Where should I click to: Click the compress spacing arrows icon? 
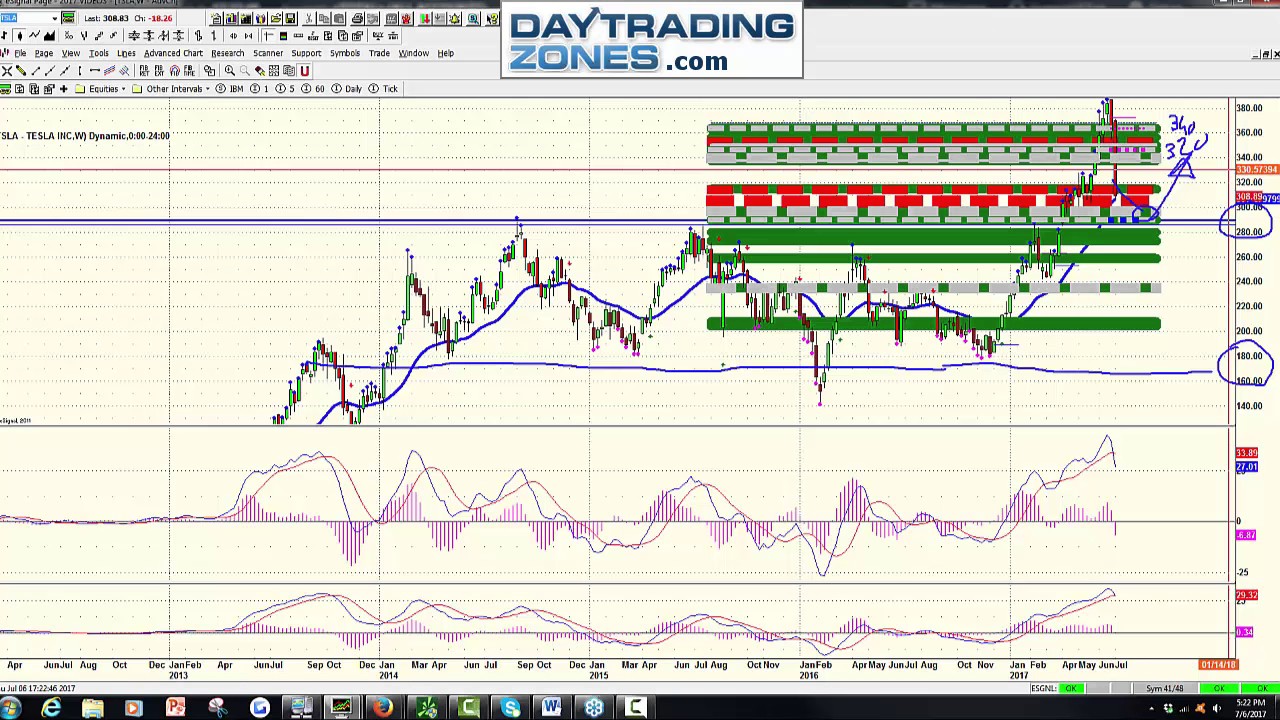tap(248, 36)
